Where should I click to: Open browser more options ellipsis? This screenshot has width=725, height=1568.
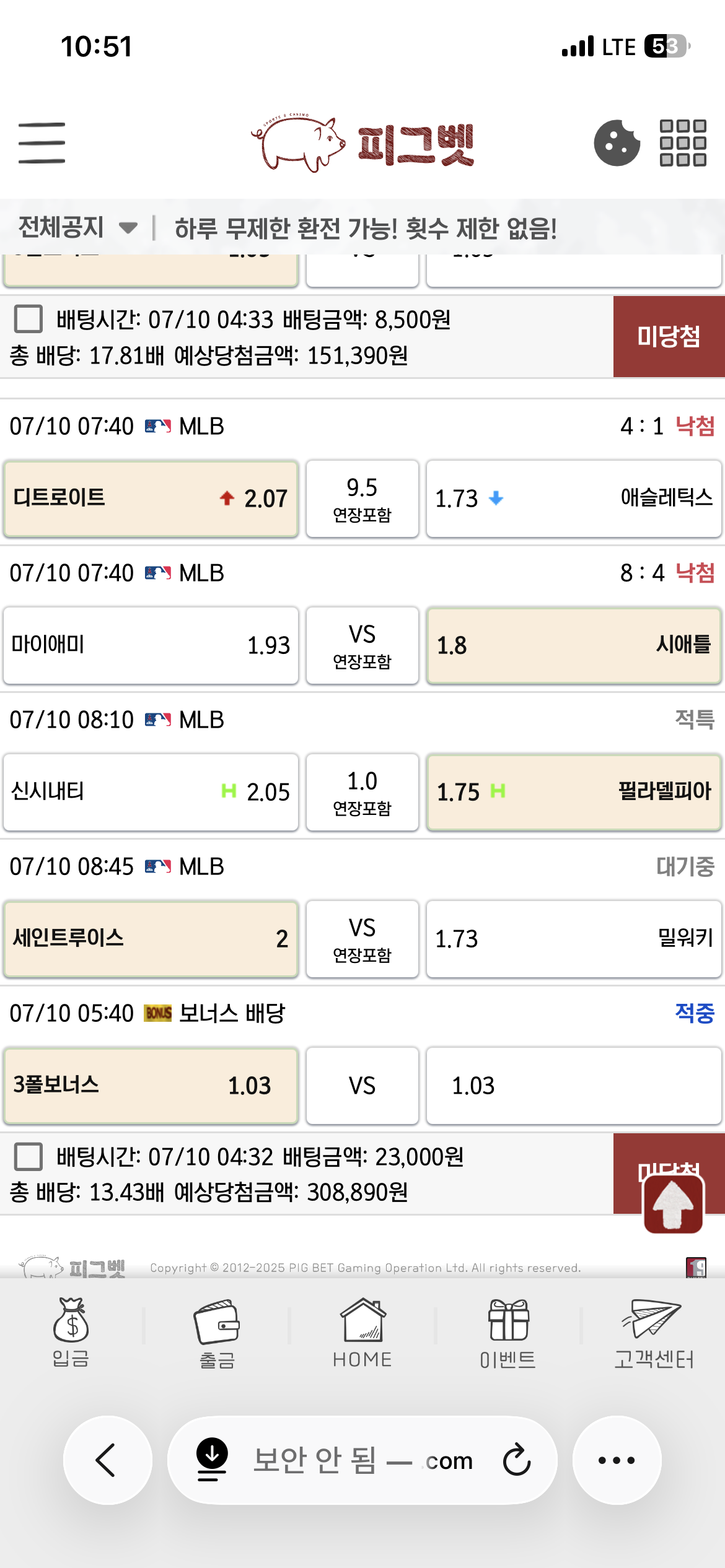[x=617, y=1460]
